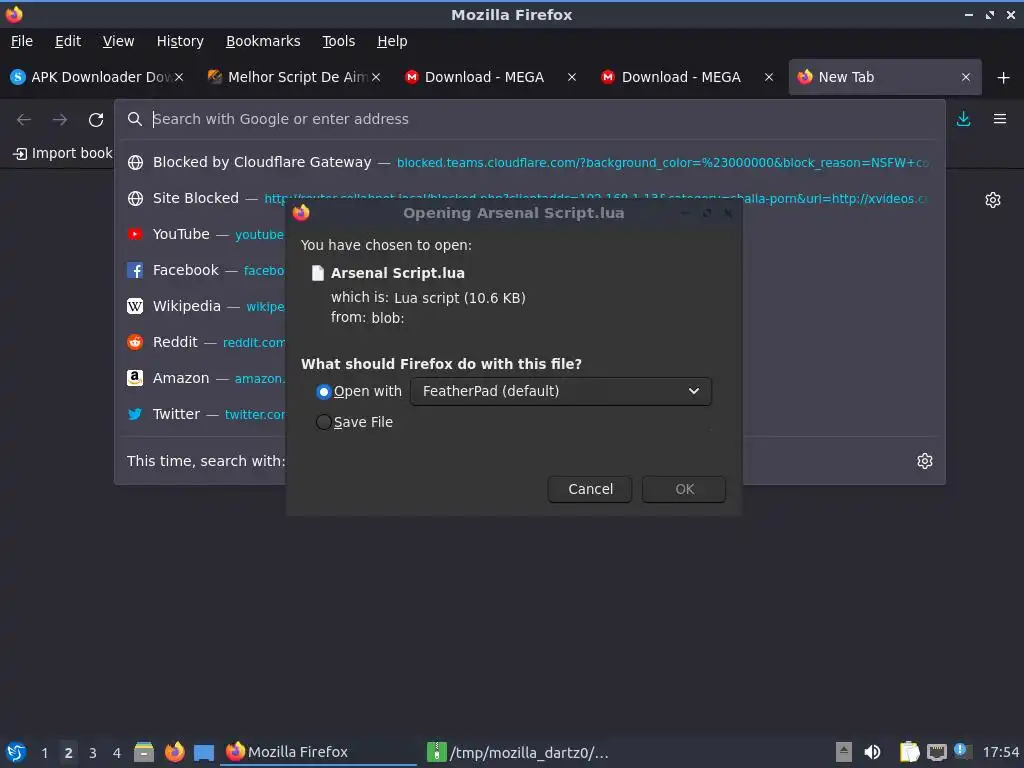Image resolution: width=1024 pixels, height=768 pixels.
Task: Click the address bar search field
Action: point(530,119)
